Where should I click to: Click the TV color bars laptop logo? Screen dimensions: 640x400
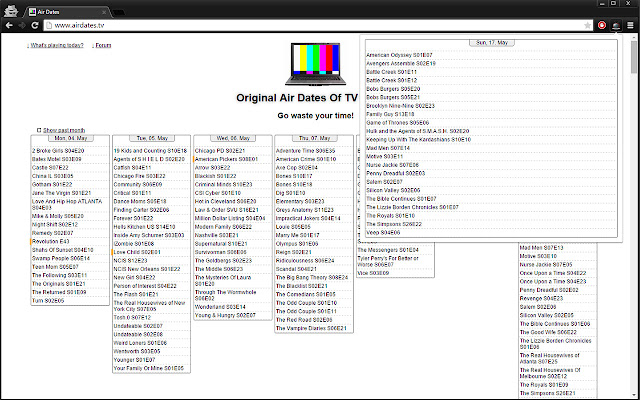316,64
